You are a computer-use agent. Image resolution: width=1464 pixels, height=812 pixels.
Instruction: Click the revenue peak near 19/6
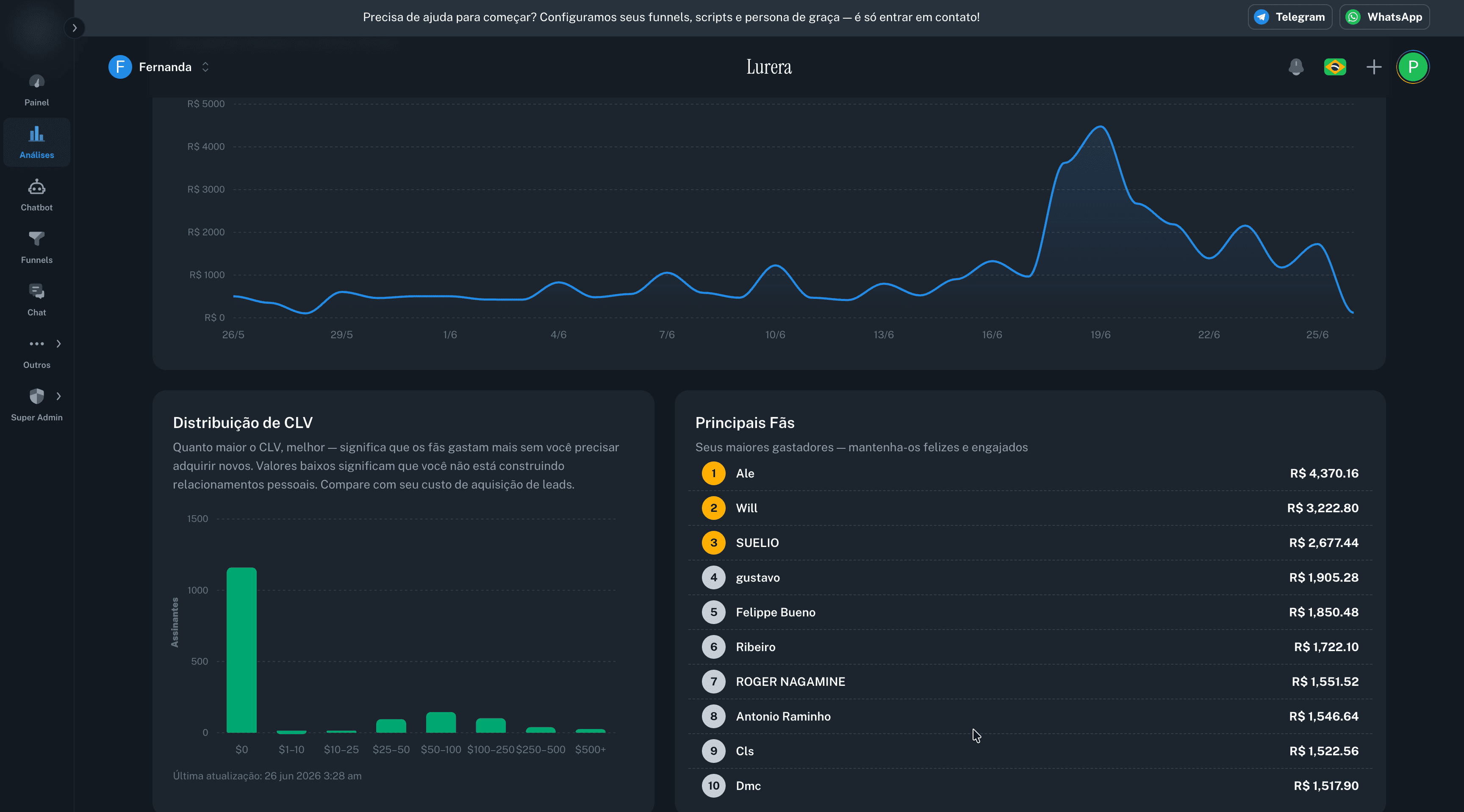tap(1101, 127)
